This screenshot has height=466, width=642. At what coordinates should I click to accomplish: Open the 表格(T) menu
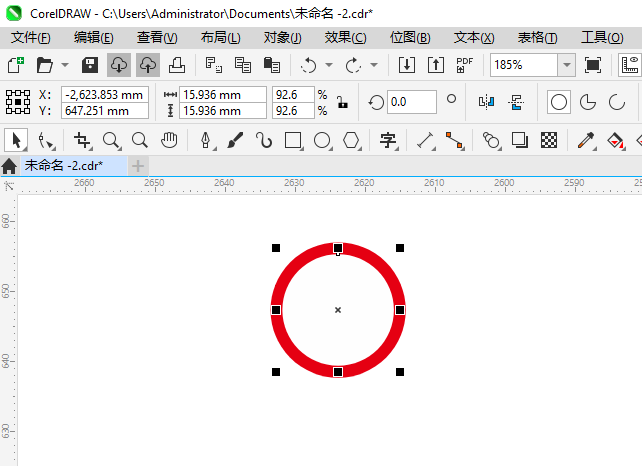pyautogui.click(x=538, y=38)
